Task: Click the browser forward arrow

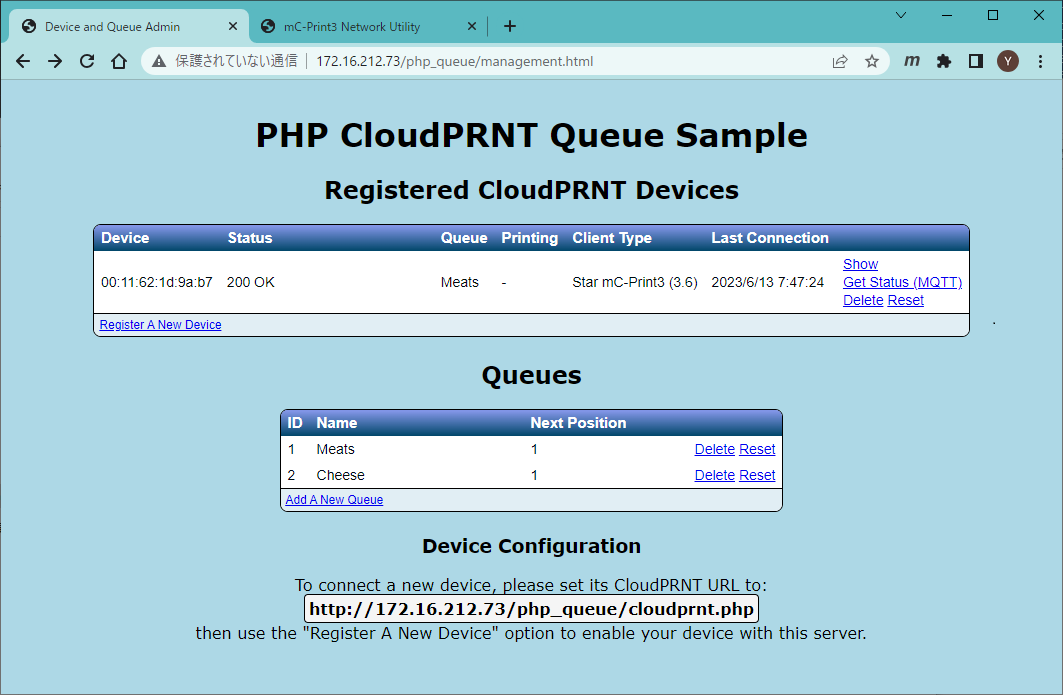Action: [x=55, y=61]
